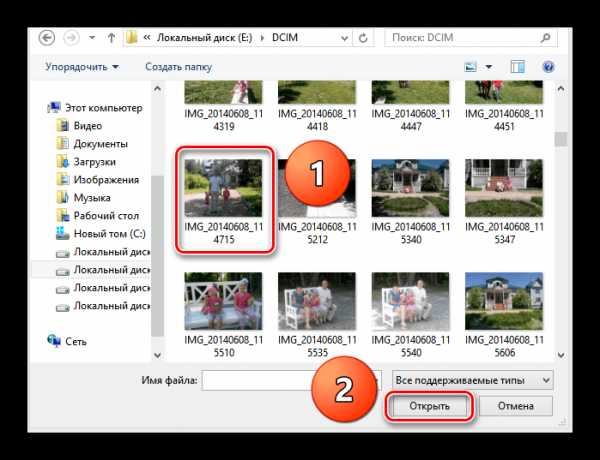
Task: Click the file list scroll up arrow
Action: (x=561, y=89)
